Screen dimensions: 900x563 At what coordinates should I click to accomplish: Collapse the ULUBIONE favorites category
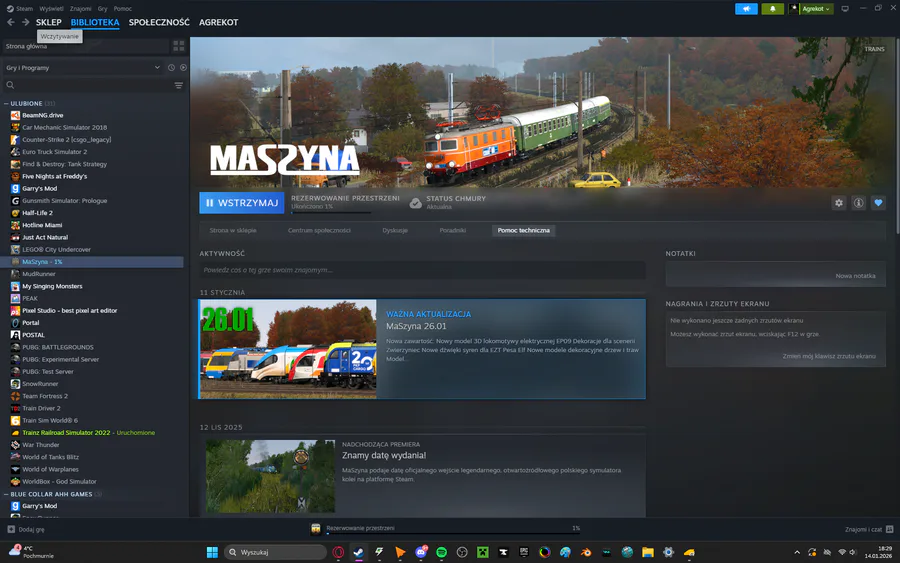6,104
